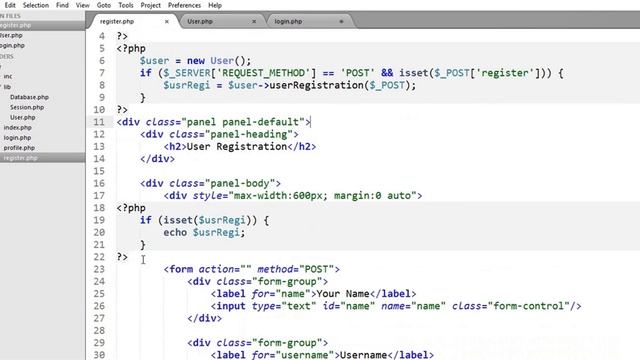Click the 'Username' label on line 30
The height and width of the screenshot is (360, 640).
(x=363, y=355)
